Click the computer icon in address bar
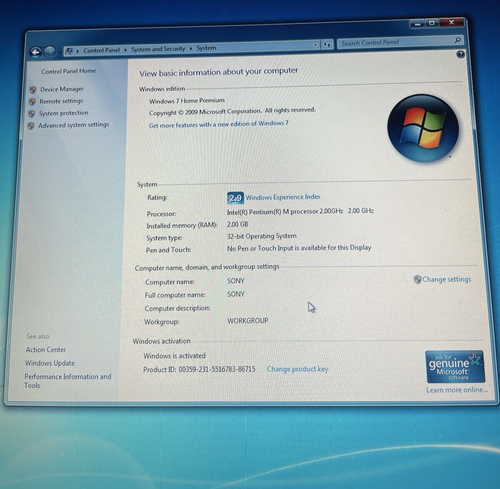 click(x=69, y=51)
